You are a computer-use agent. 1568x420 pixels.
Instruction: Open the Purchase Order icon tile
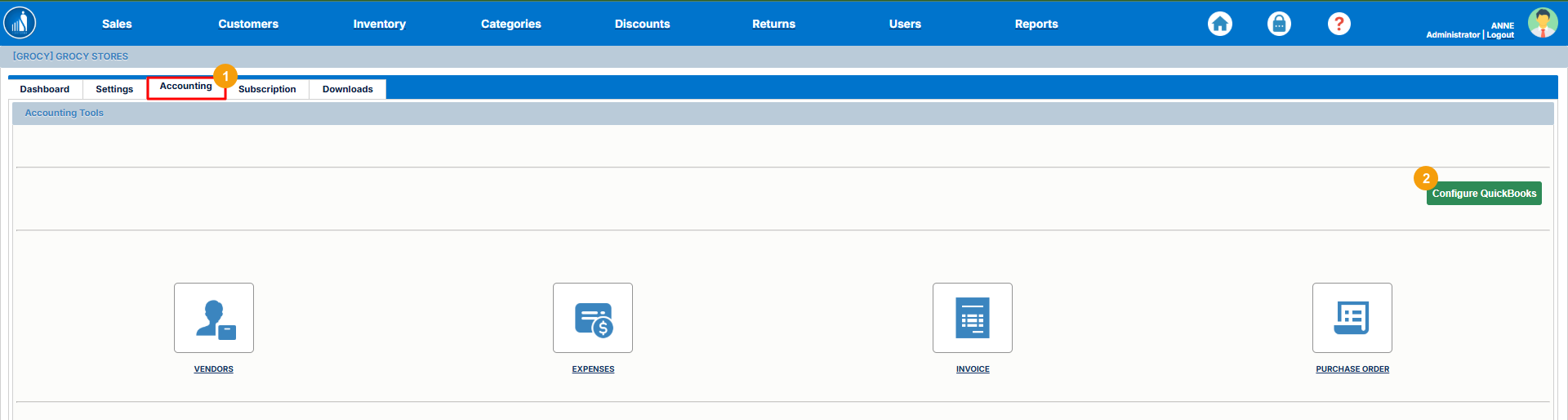click(x=1352, y=318)
